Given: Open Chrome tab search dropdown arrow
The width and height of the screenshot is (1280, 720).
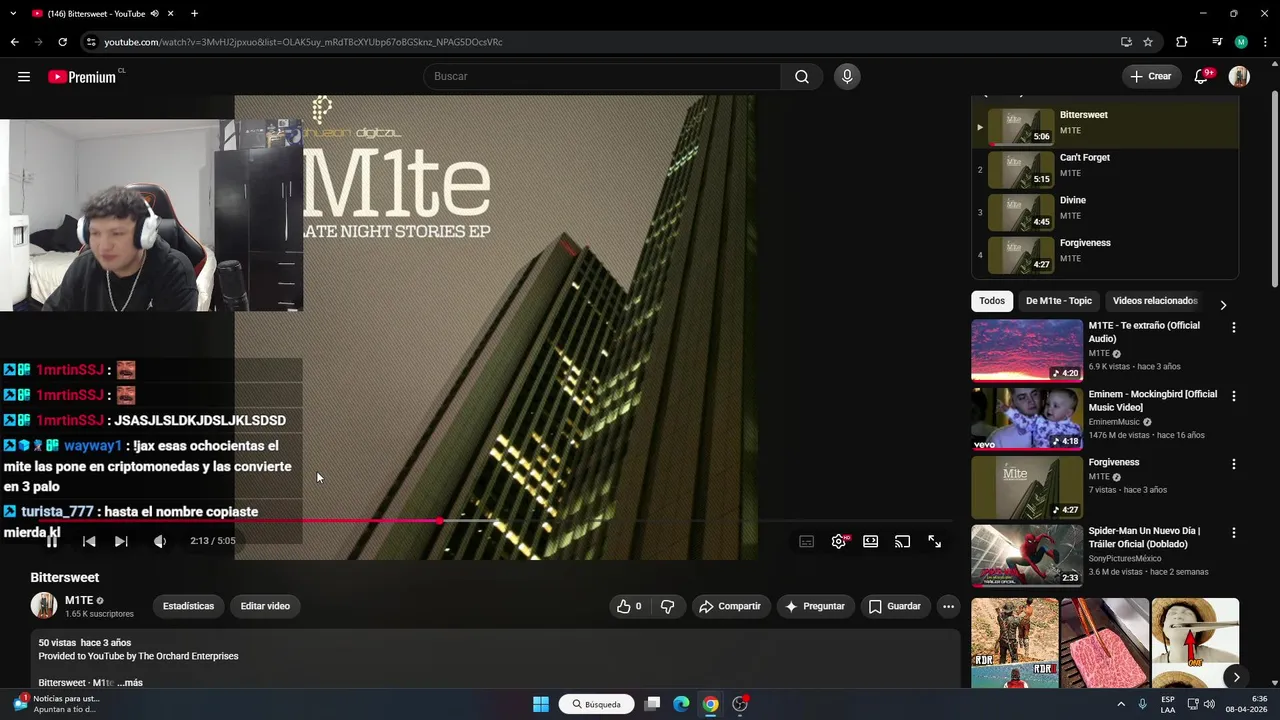Looking at the screenshot, I should tap(14, 14).
